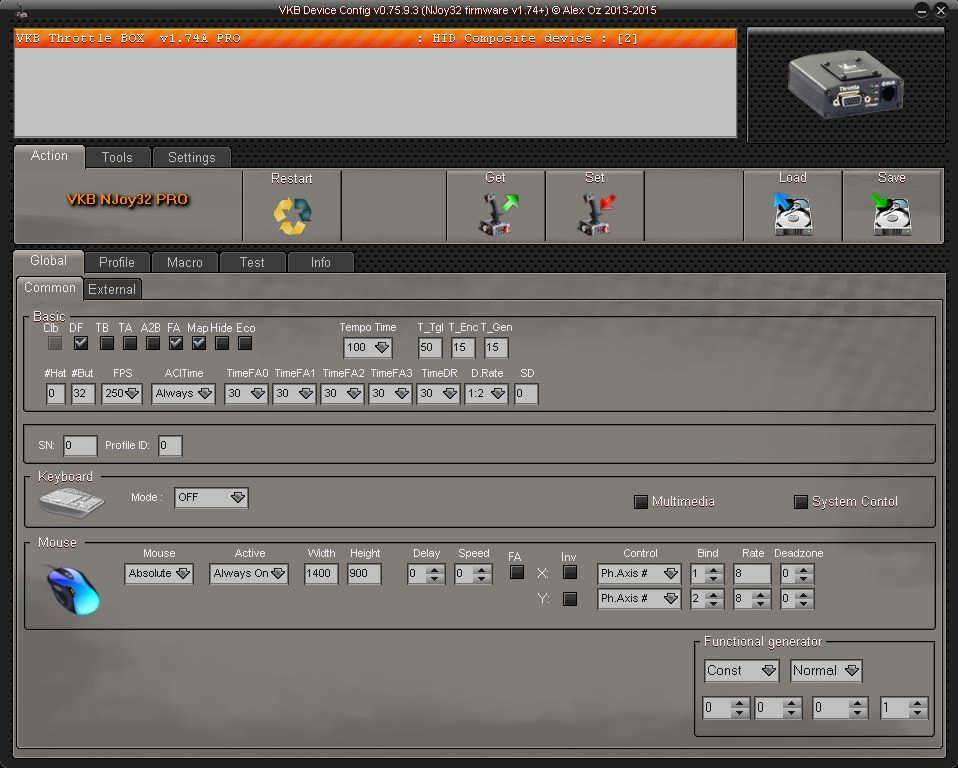Enable the Multimedia keyboard checkbox
Screen dimensions: 958x768
point(641,502)
